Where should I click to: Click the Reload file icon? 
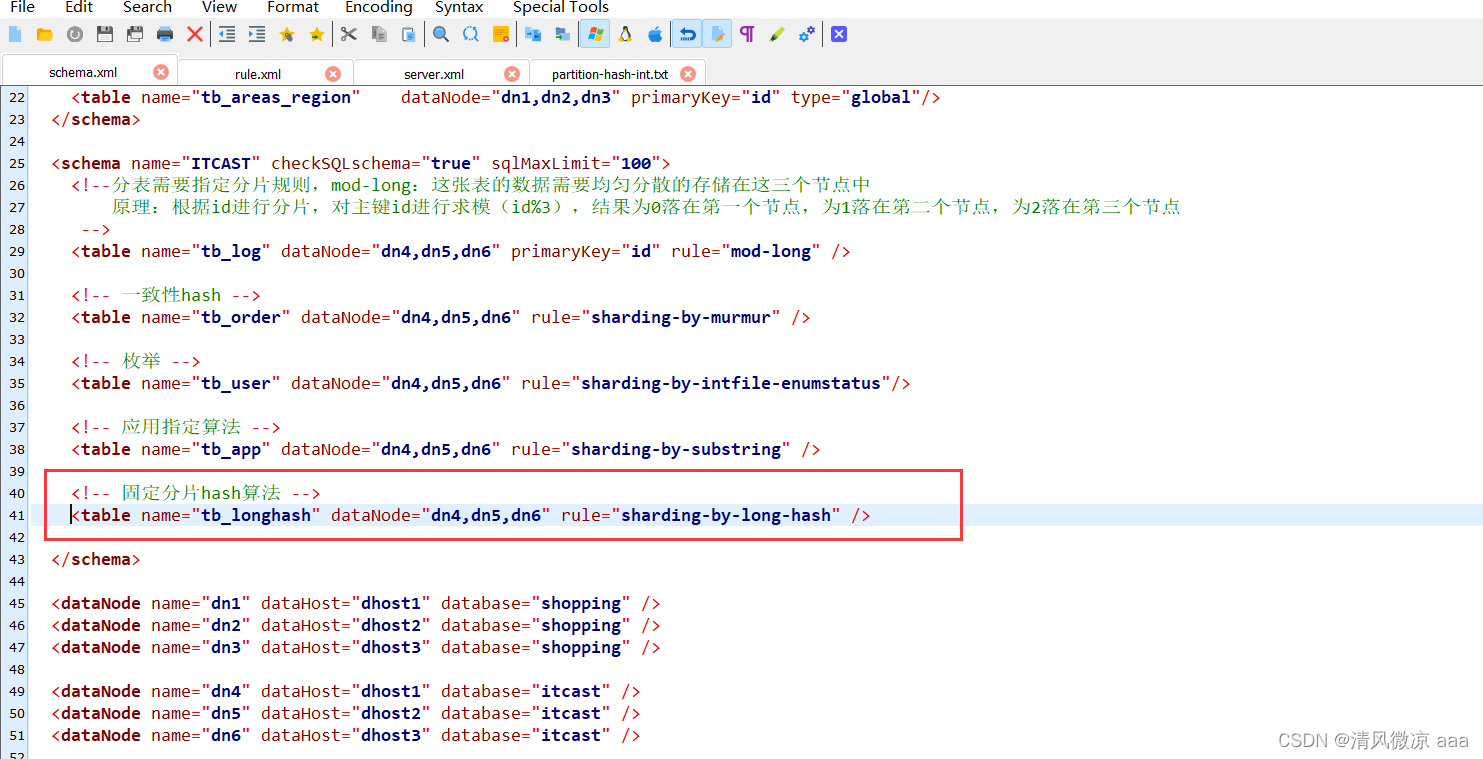pyautogui.click(x=75, y=35)
